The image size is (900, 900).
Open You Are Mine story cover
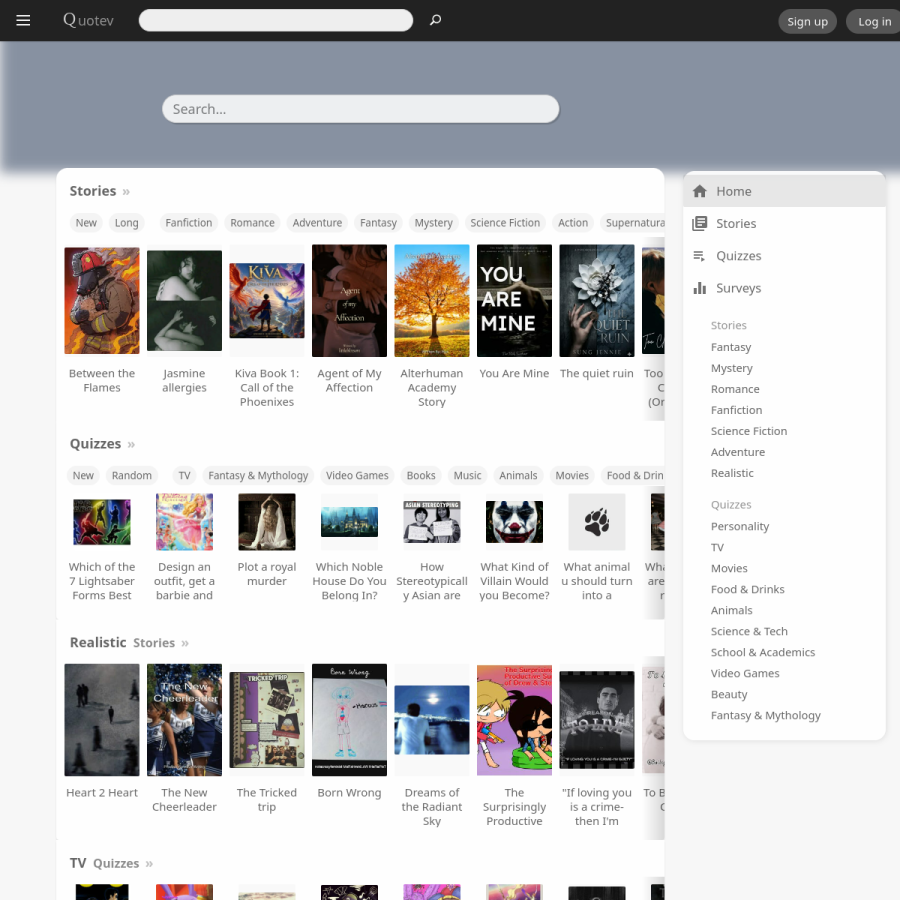tap(514, 301)
